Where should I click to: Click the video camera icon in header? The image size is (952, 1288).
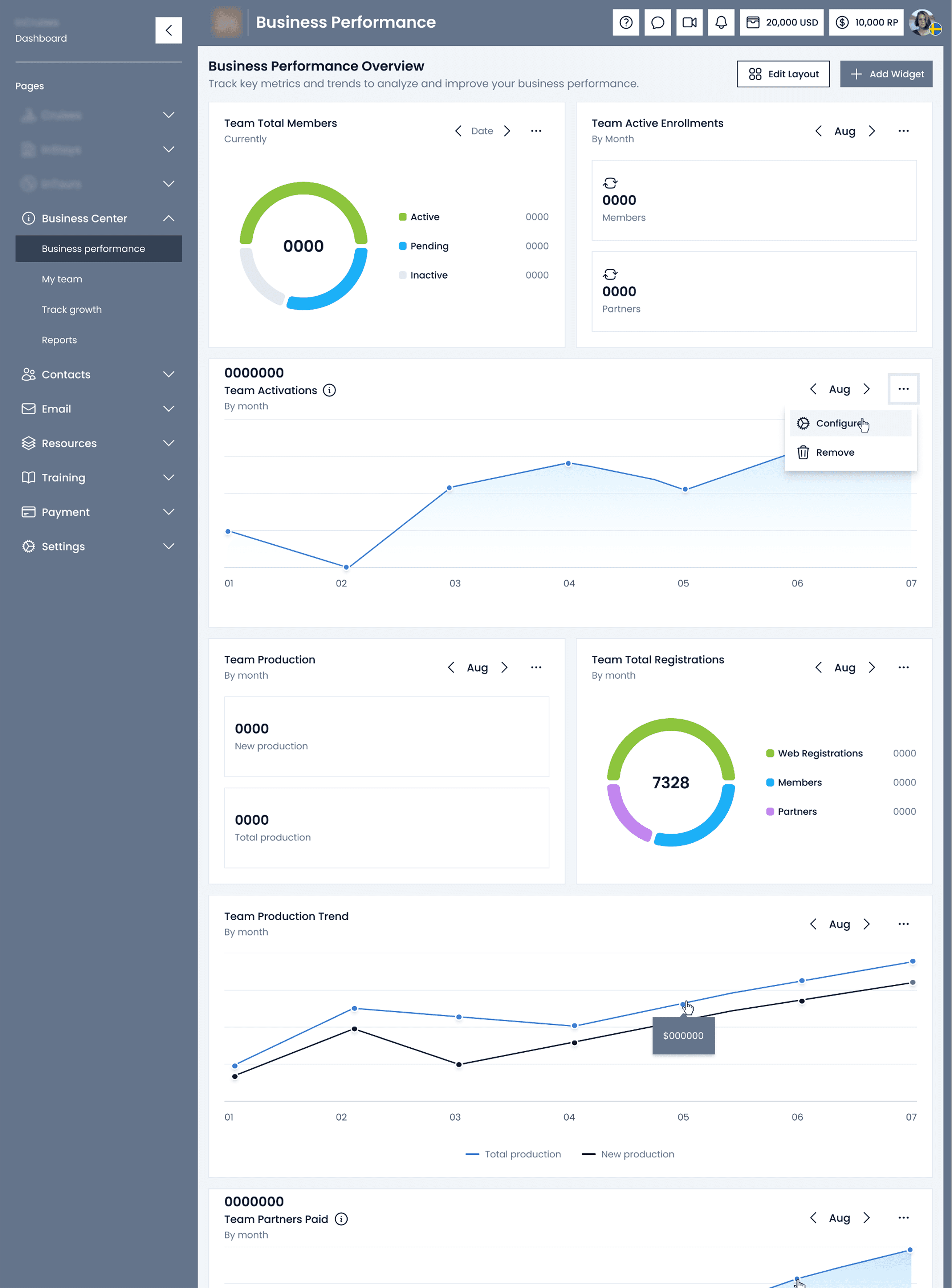click(x=689, y=23)
